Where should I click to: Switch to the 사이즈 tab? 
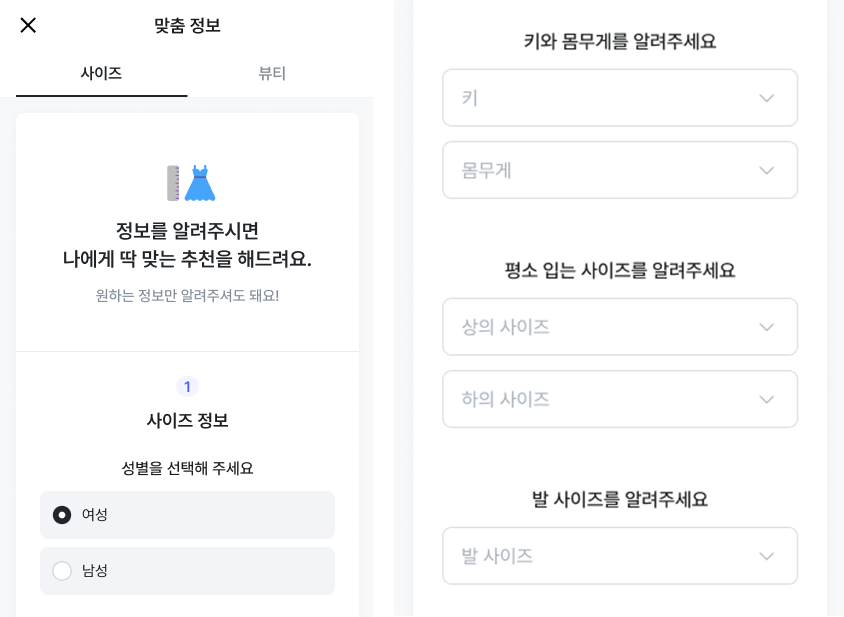point(101,73)
